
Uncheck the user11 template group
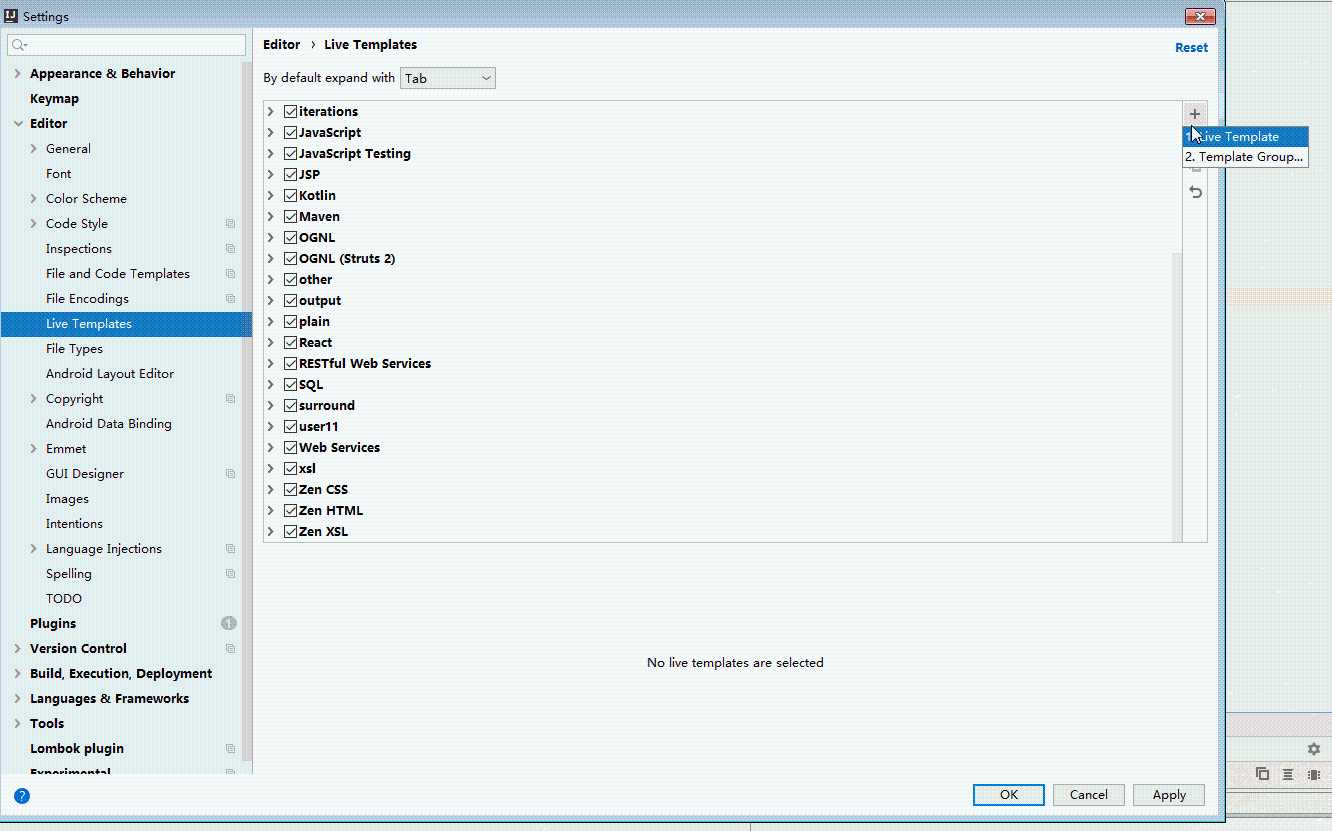coord(290,426)
